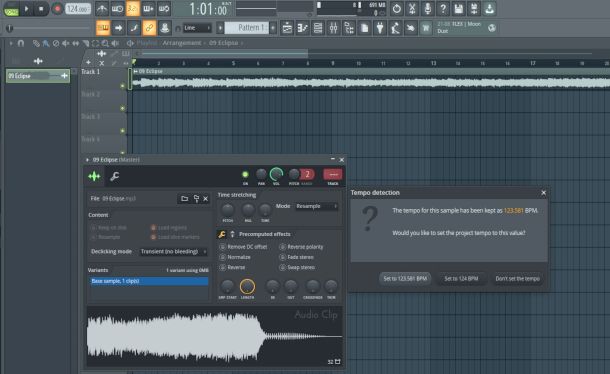The width and height of the screenshot is (610, 374).
Task: Click the 1:01:00 time display
Action: coord(208,9)
